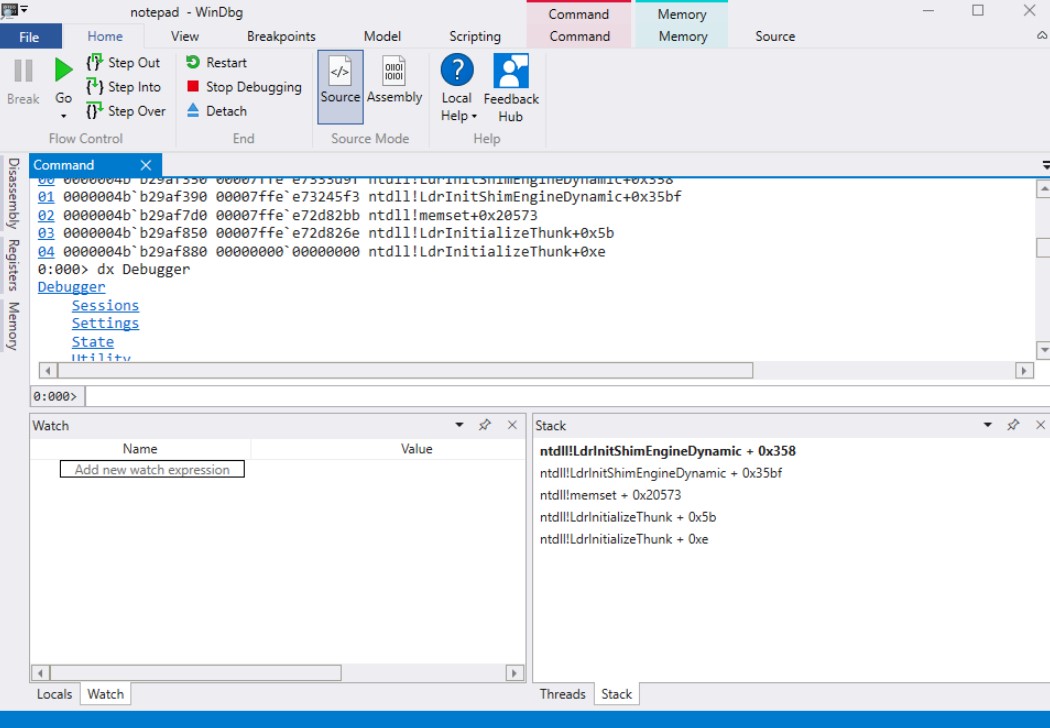Click Command output scroll down arrow

click(1043, 350)
